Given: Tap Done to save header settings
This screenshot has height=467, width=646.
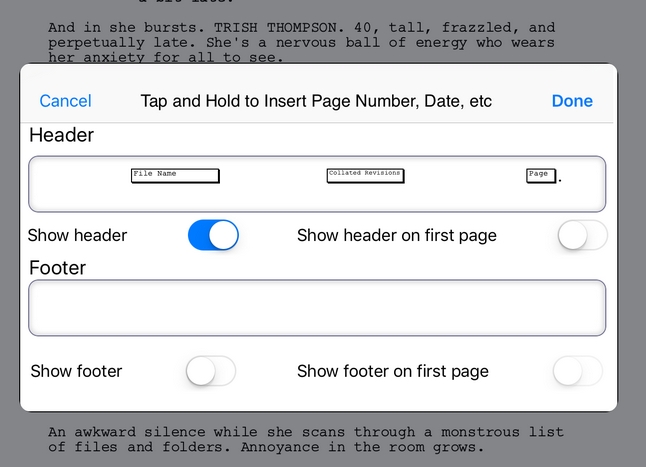Looking at the screenshot, I should coord(572,101).
